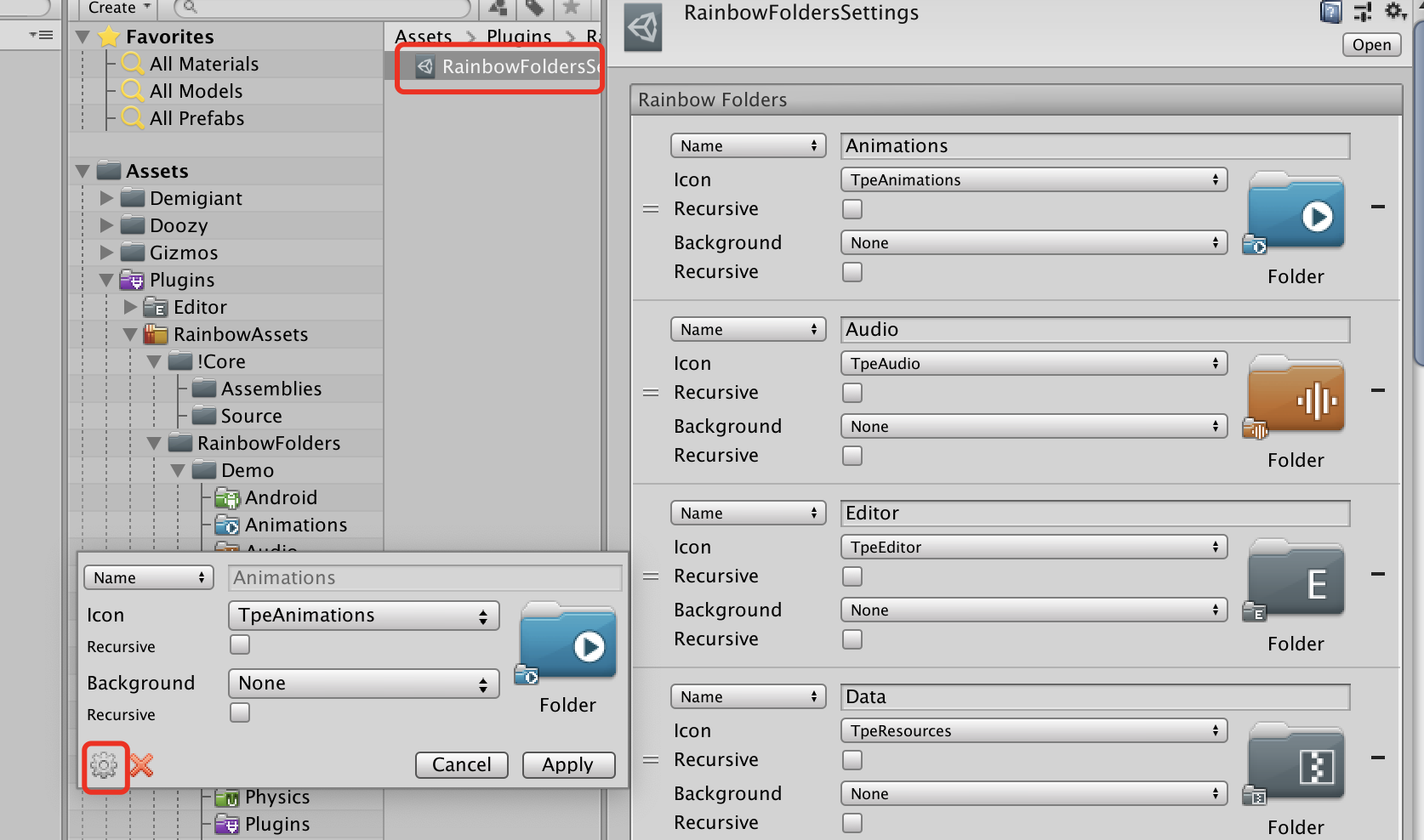Image resolution: width=1424 pixels, height=840 pixels.
Task: Remove the Editor entry with minus icon
Action: [1378, 574]
